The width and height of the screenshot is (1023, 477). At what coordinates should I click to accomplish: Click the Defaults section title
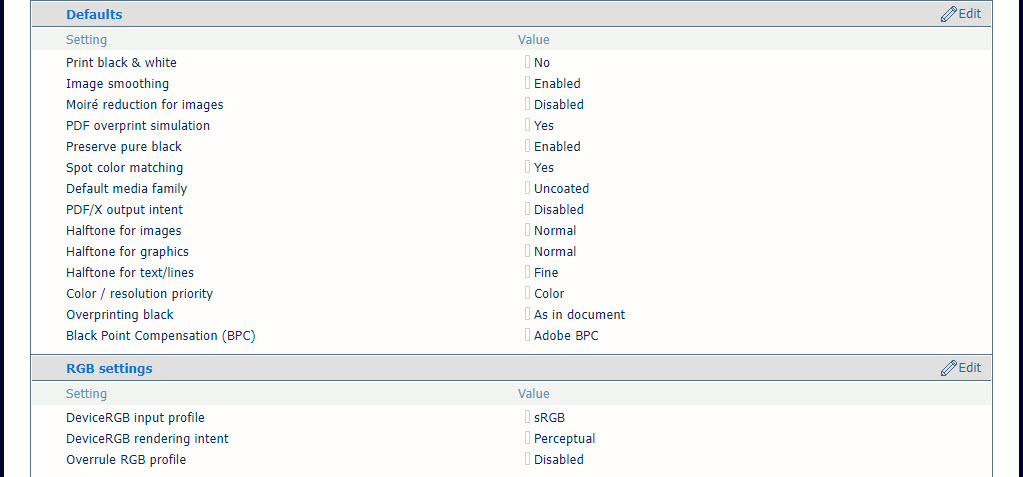94,15
